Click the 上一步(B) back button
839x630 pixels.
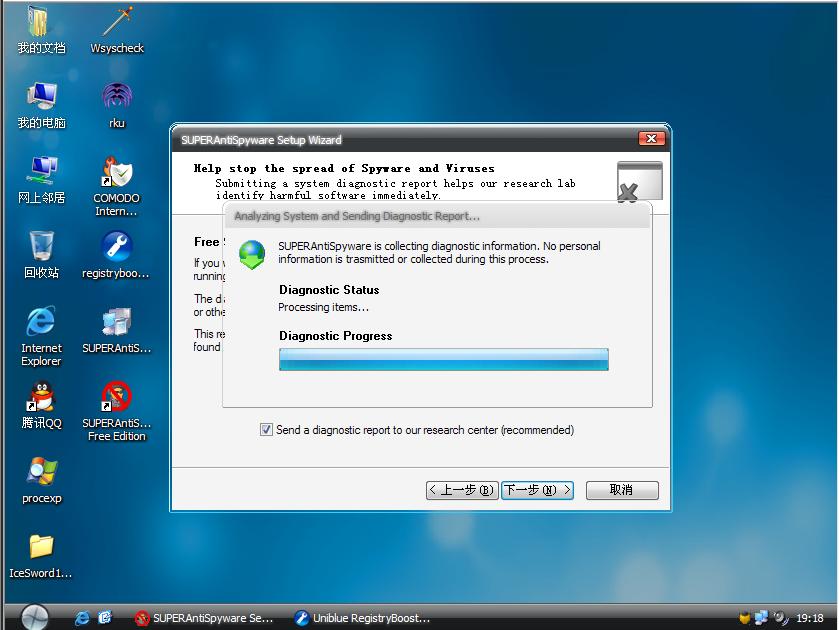(x=462, y=490)
